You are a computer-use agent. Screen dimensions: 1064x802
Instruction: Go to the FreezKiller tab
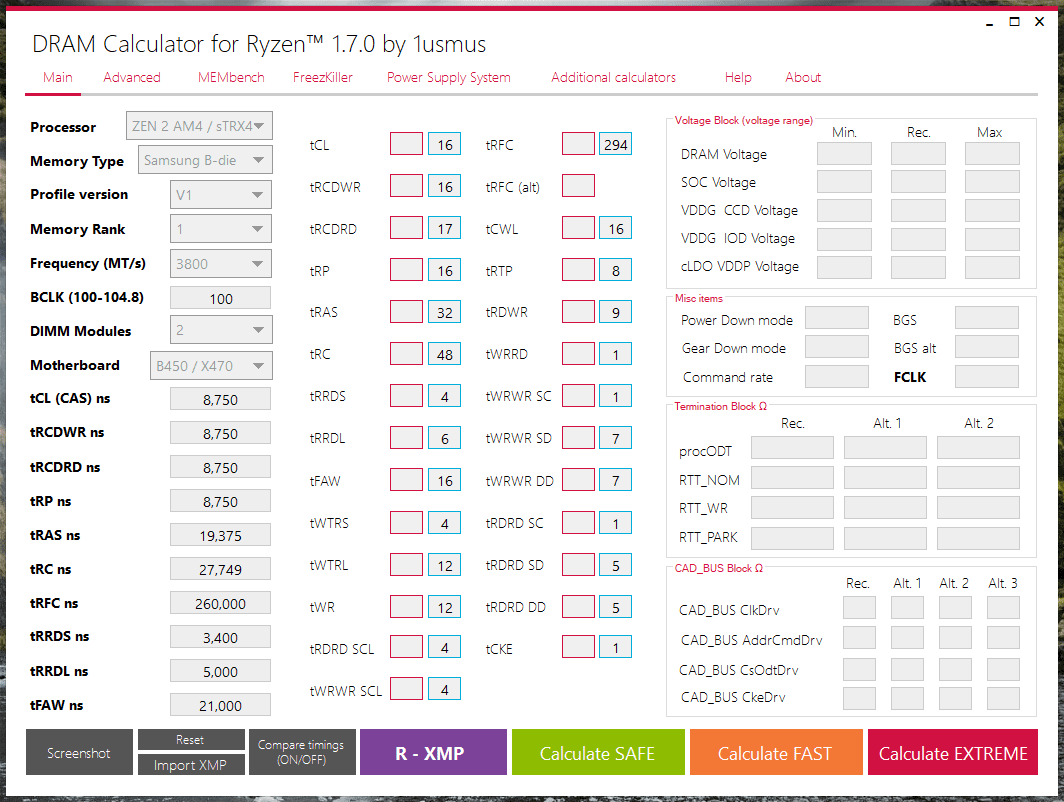322,77
